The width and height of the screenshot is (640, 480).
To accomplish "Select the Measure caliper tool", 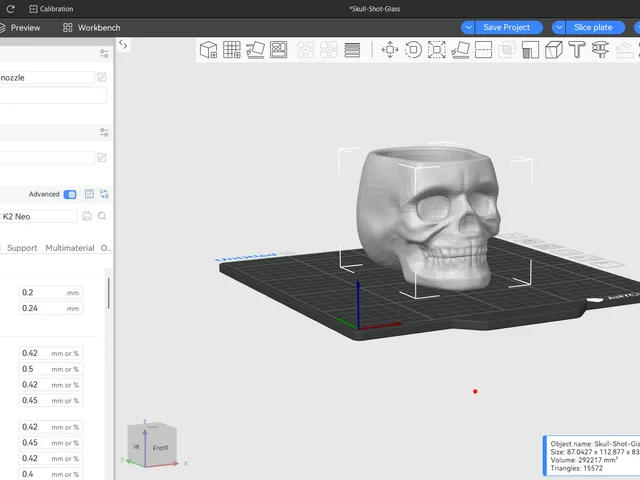I will pos(600,50).
